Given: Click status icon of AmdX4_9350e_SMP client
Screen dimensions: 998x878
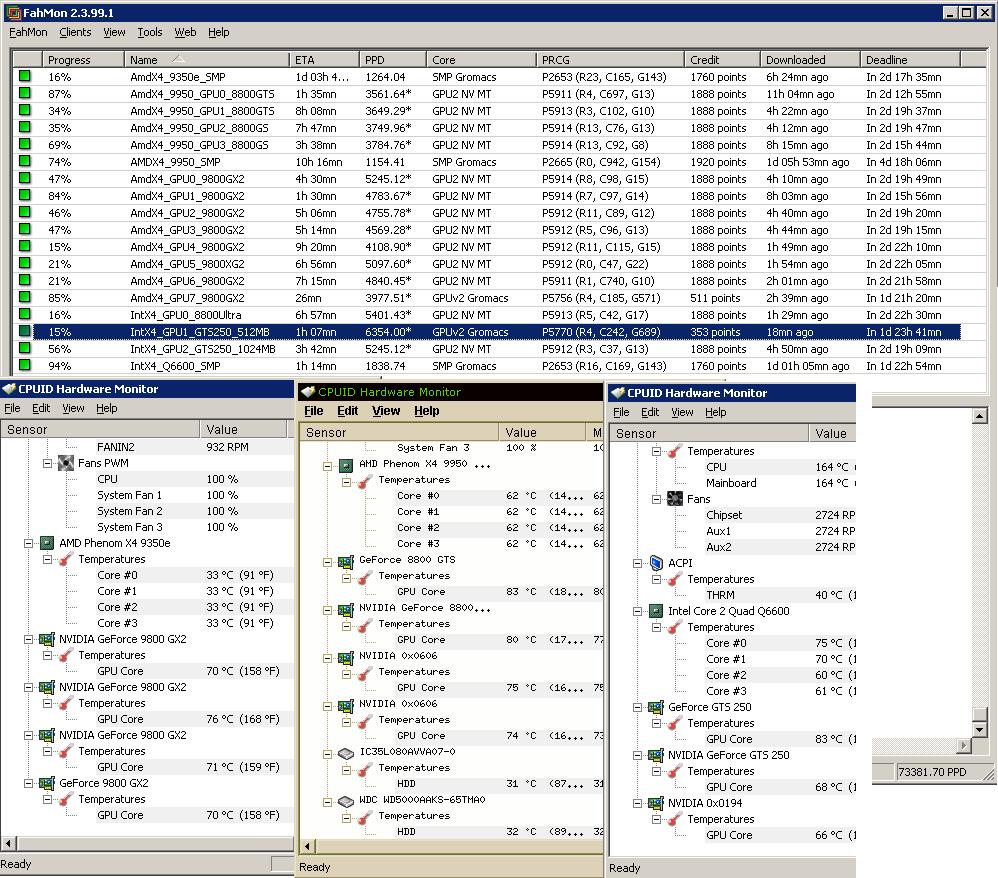Looking at the screenshot, I should (24, 76).
